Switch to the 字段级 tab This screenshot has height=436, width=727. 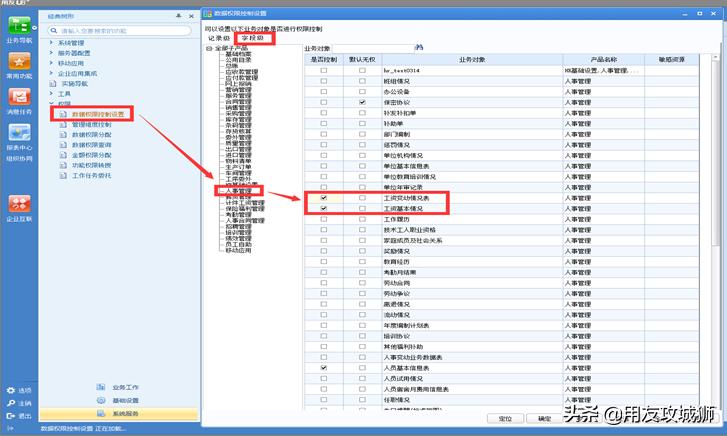click(x=253, y=38)
